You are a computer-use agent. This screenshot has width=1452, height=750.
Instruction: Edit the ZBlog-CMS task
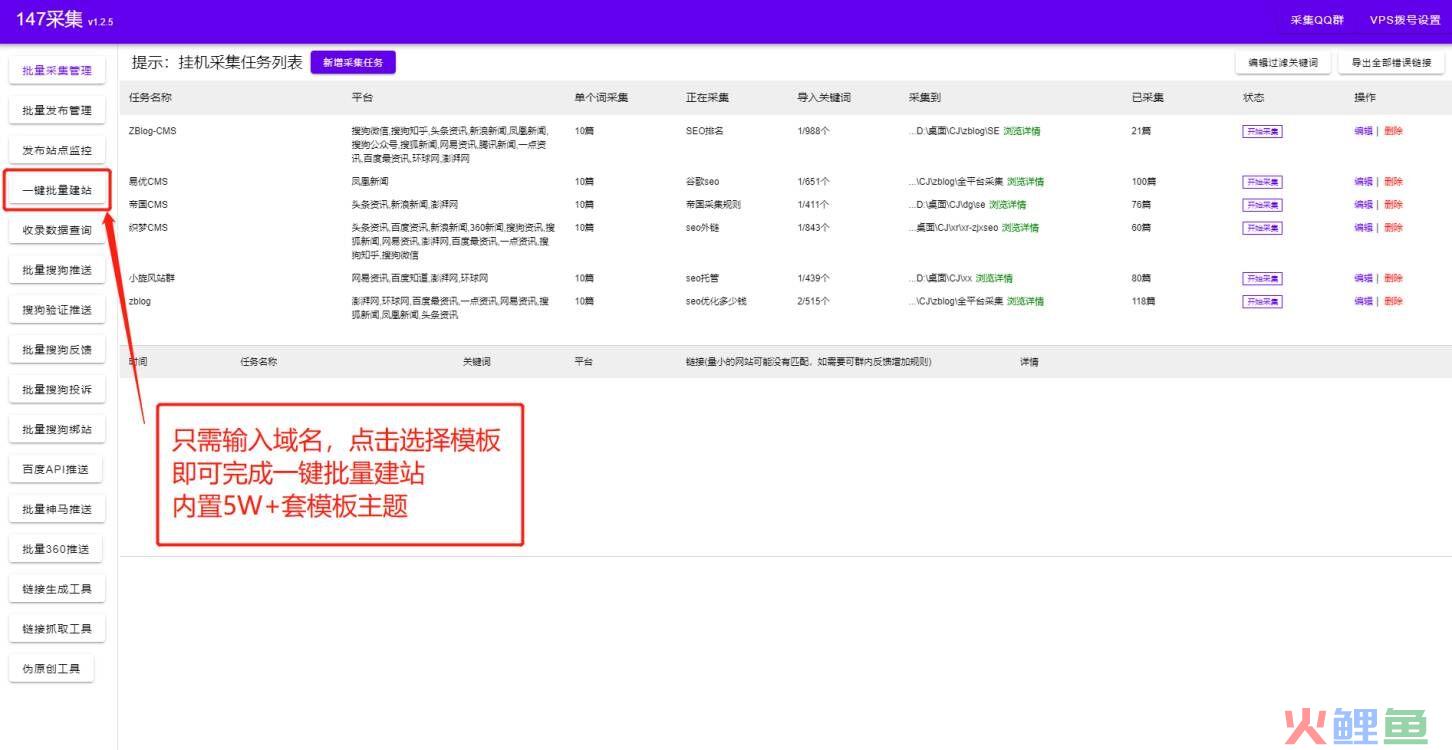pos(1363,131)
